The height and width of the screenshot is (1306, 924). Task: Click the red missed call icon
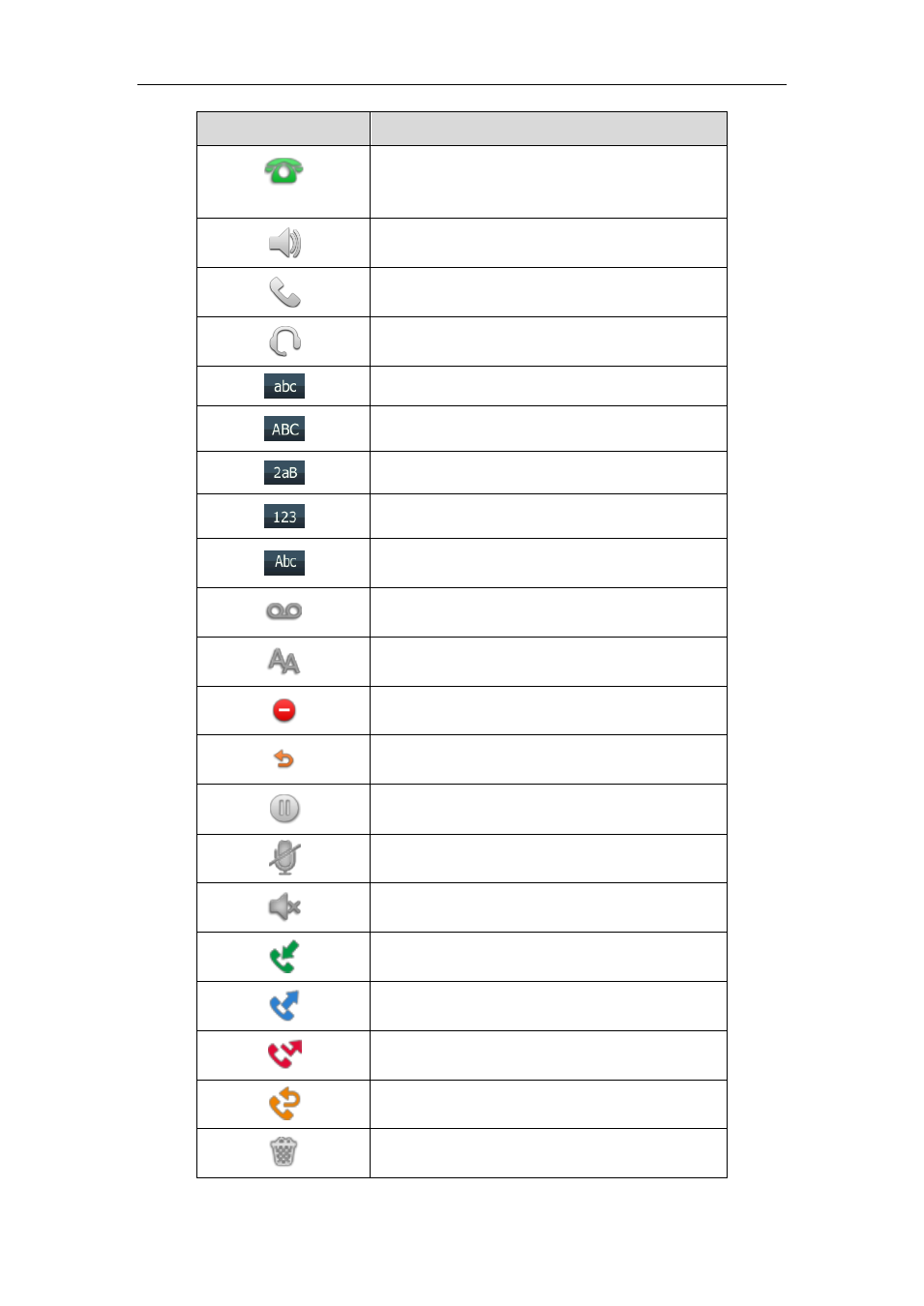(x=284, y=1054)
